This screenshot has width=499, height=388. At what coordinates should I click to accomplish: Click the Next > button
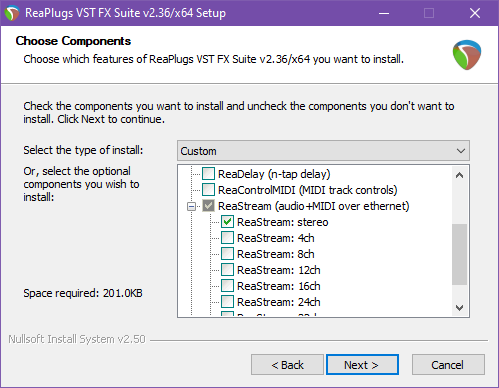362,365
